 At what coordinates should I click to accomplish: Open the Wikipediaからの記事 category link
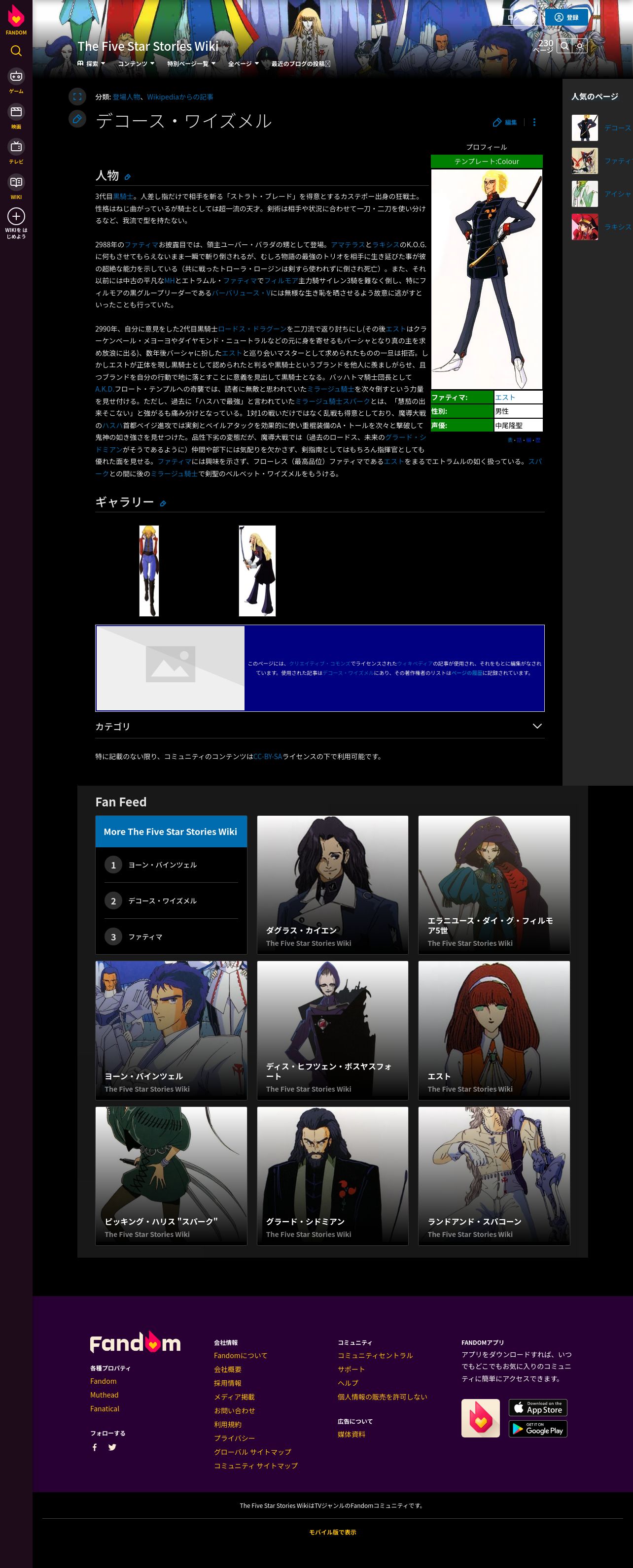tap(180, 97)
